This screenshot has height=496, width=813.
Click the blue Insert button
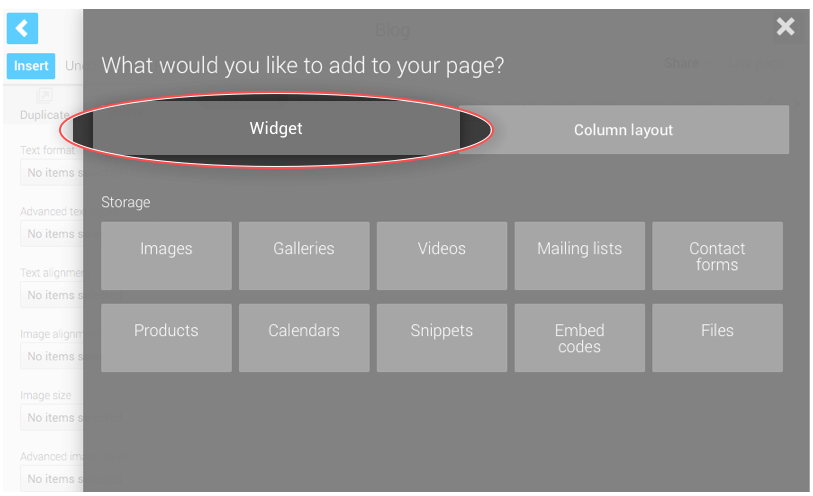[x=31, y=66]
